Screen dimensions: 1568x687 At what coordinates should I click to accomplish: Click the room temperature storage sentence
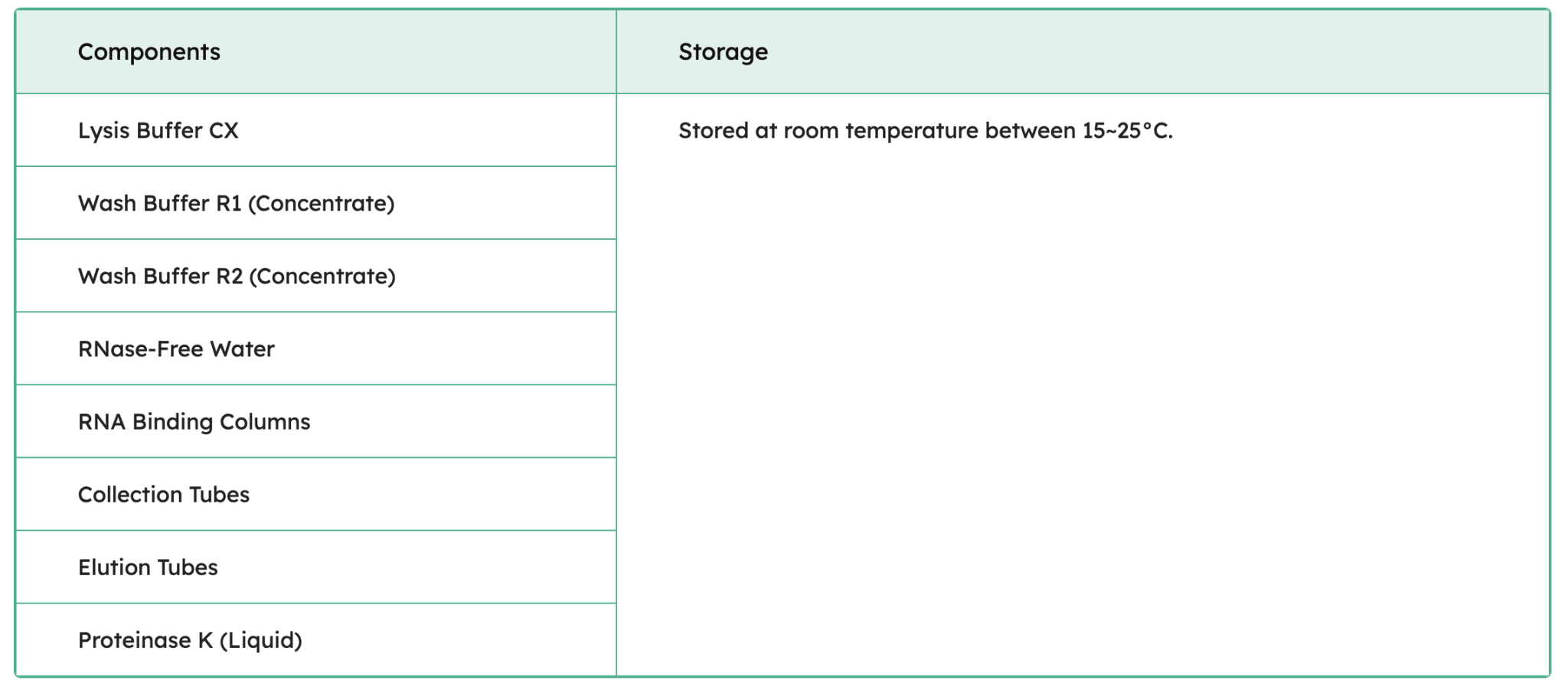(x=925, y=131)
